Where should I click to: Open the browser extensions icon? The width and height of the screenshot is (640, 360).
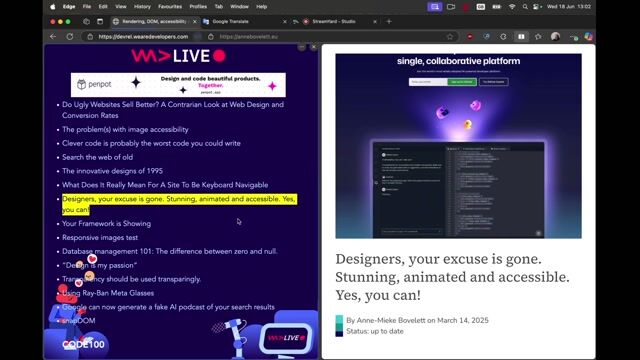pyautogui.click(x=503, y=37)
